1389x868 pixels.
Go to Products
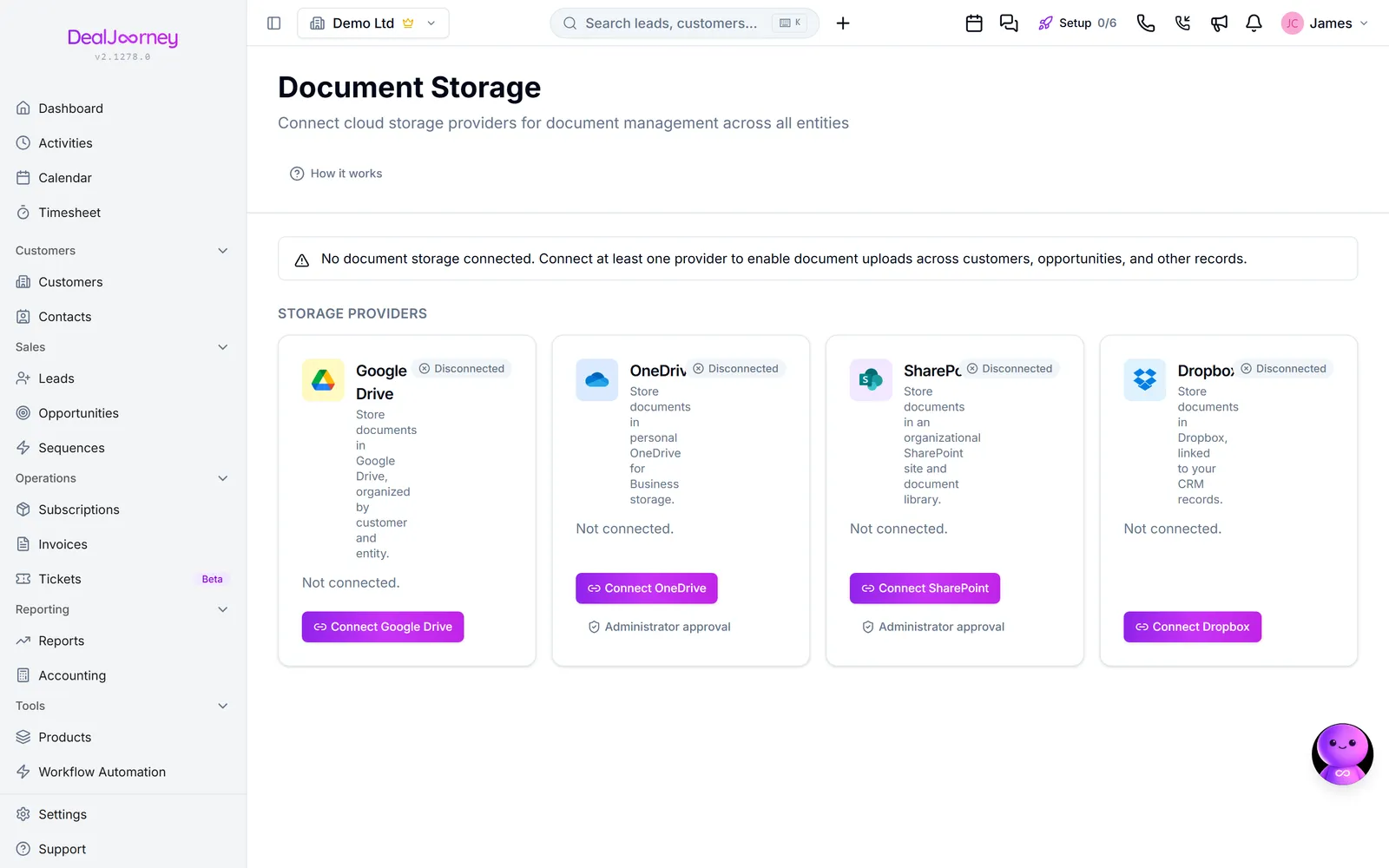tap(122, 737)
